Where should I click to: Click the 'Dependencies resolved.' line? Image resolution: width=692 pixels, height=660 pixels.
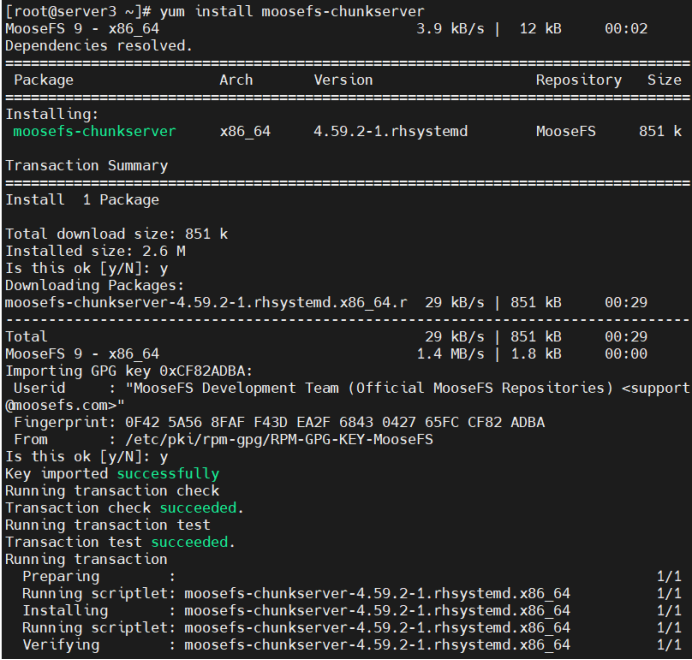pyautogui.click(x=99, y=46)
